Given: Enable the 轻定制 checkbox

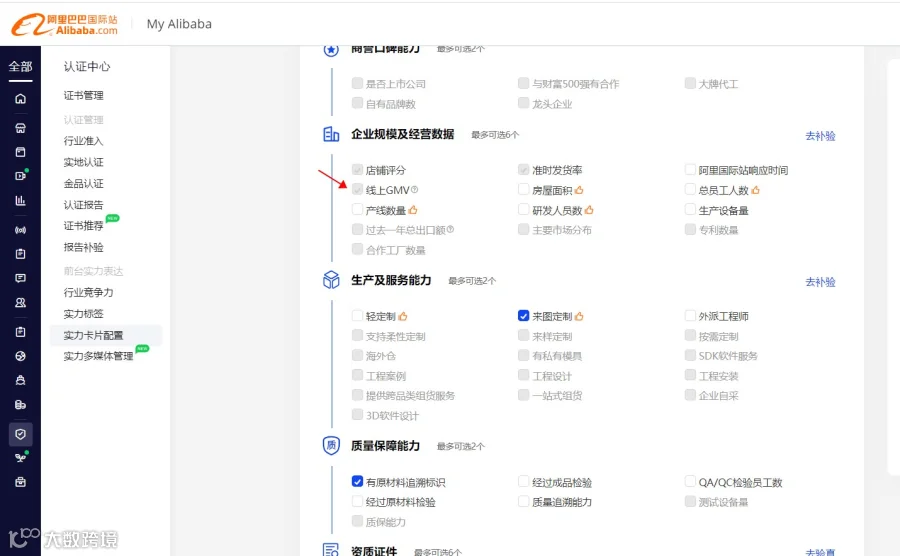Looking at the screenshot, I should tap(357, 316).
